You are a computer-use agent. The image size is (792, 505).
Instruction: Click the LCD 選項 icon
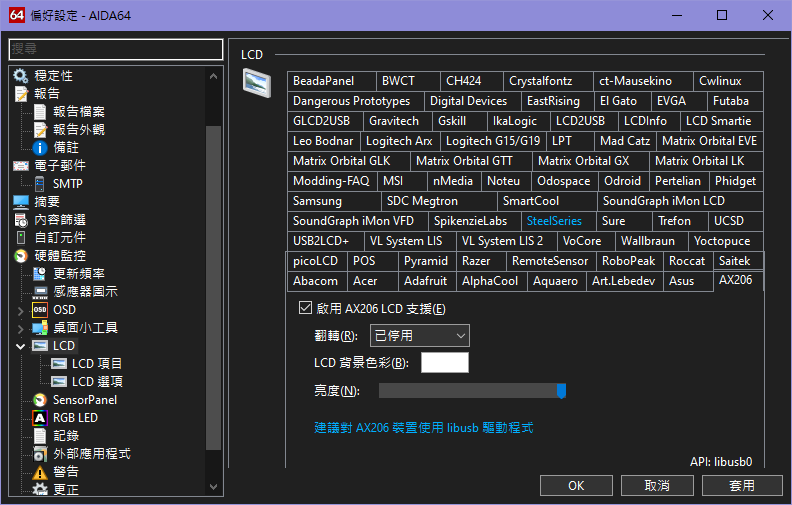pos(59,382)
